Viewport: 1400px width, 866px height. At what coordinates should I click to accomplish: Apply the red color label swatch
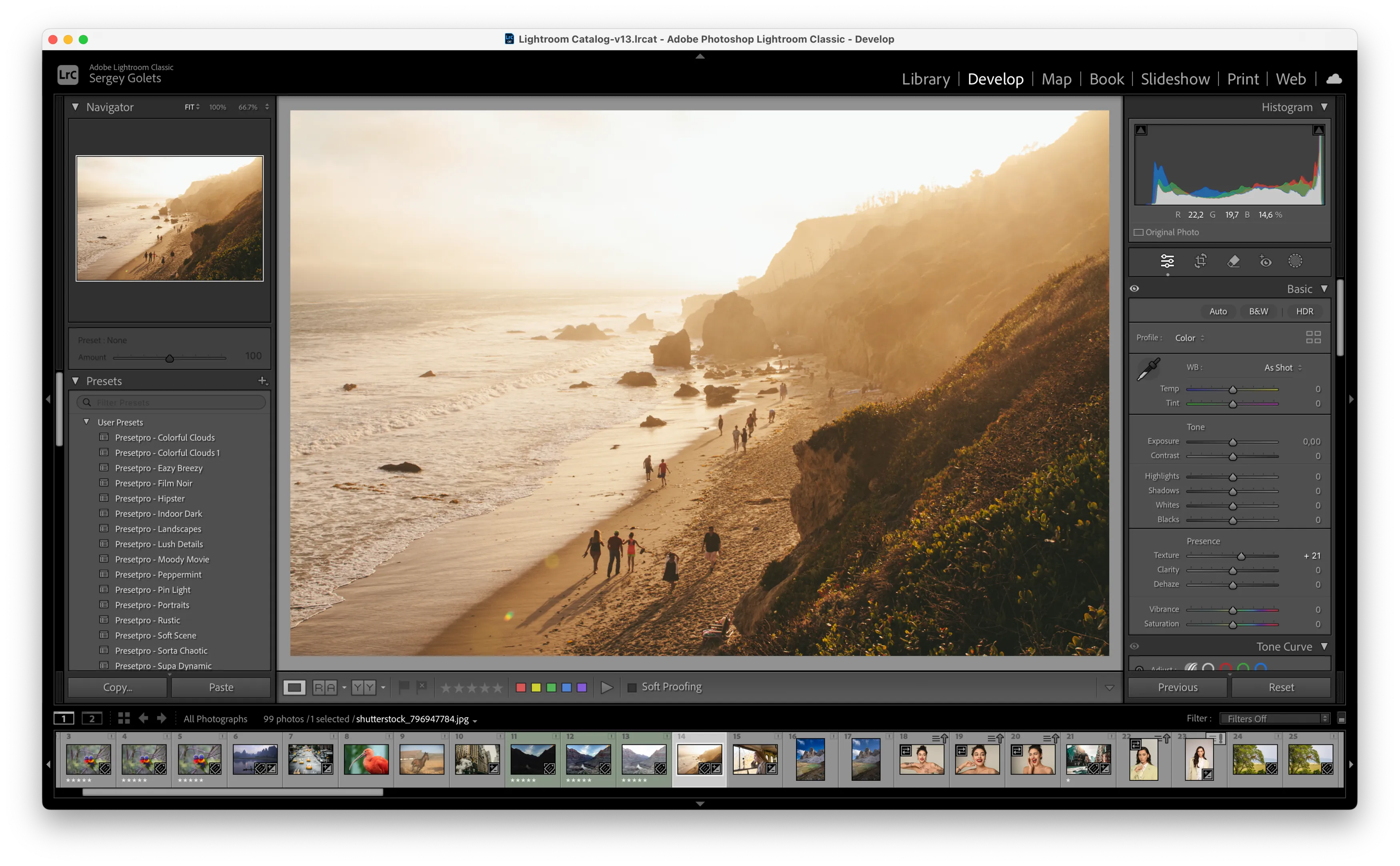click(520, 687)
